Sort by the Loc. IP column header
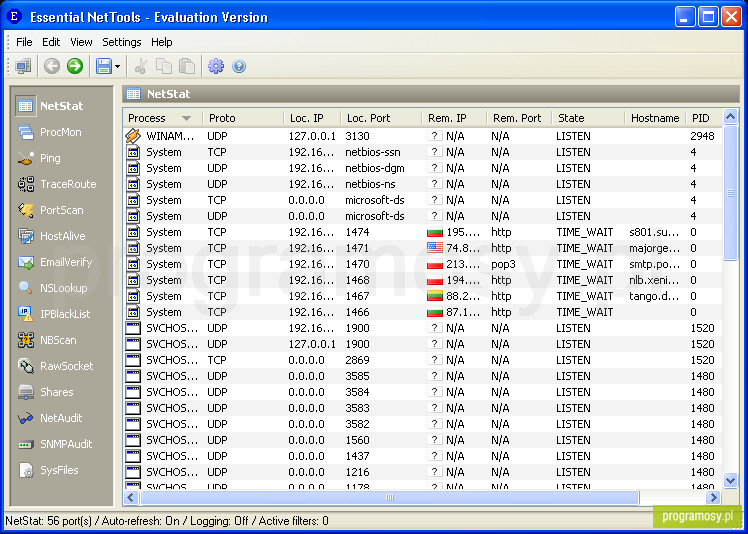This screenshot has width=748, height=534. (312, 118)
